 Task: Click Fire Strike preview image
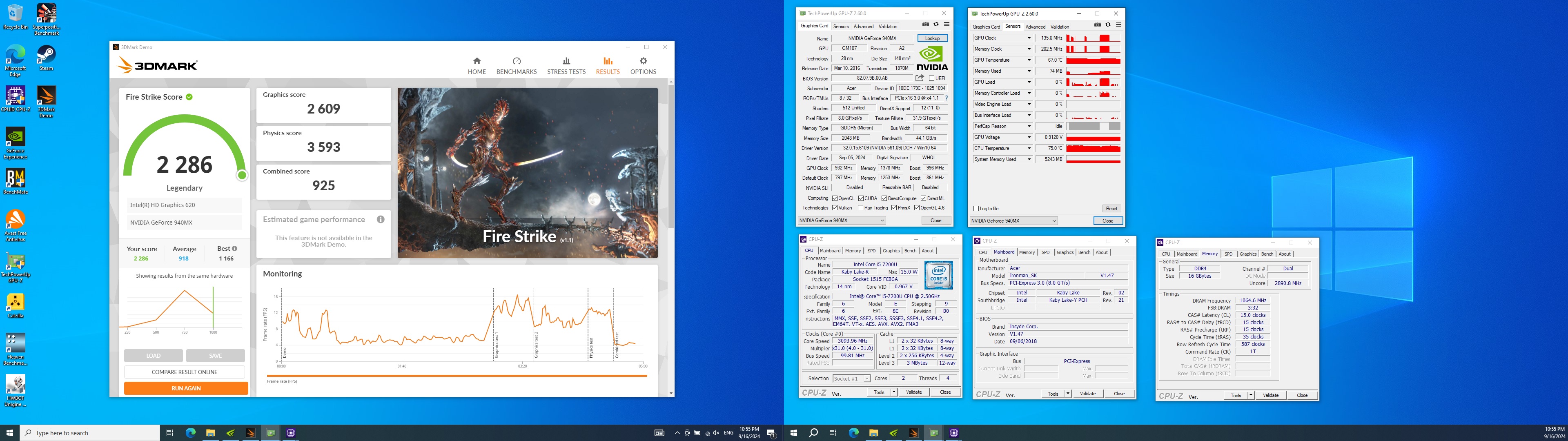pos(527,173)
